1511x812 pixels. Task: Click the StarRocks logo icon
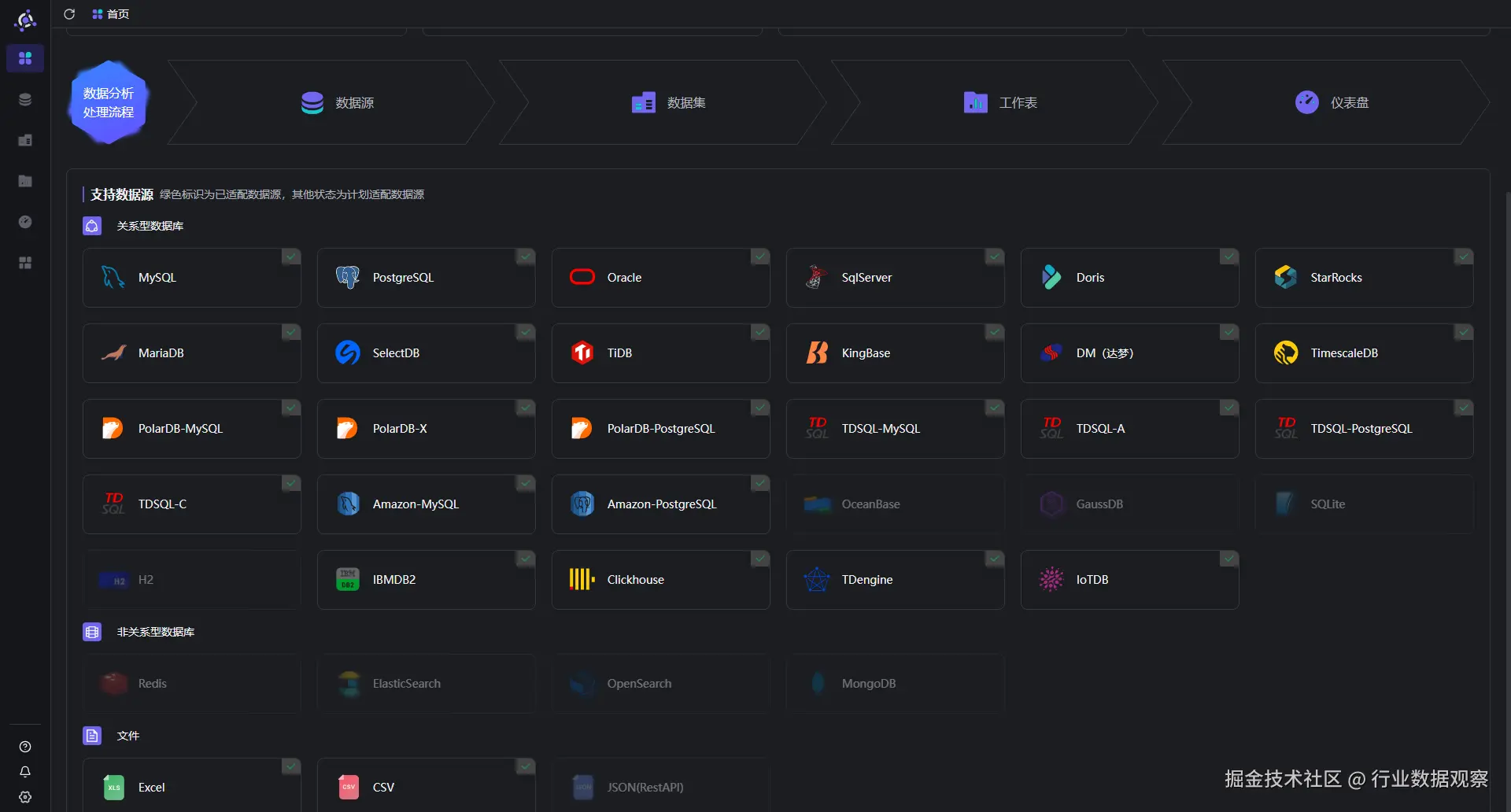click(x=1285, y=277)
